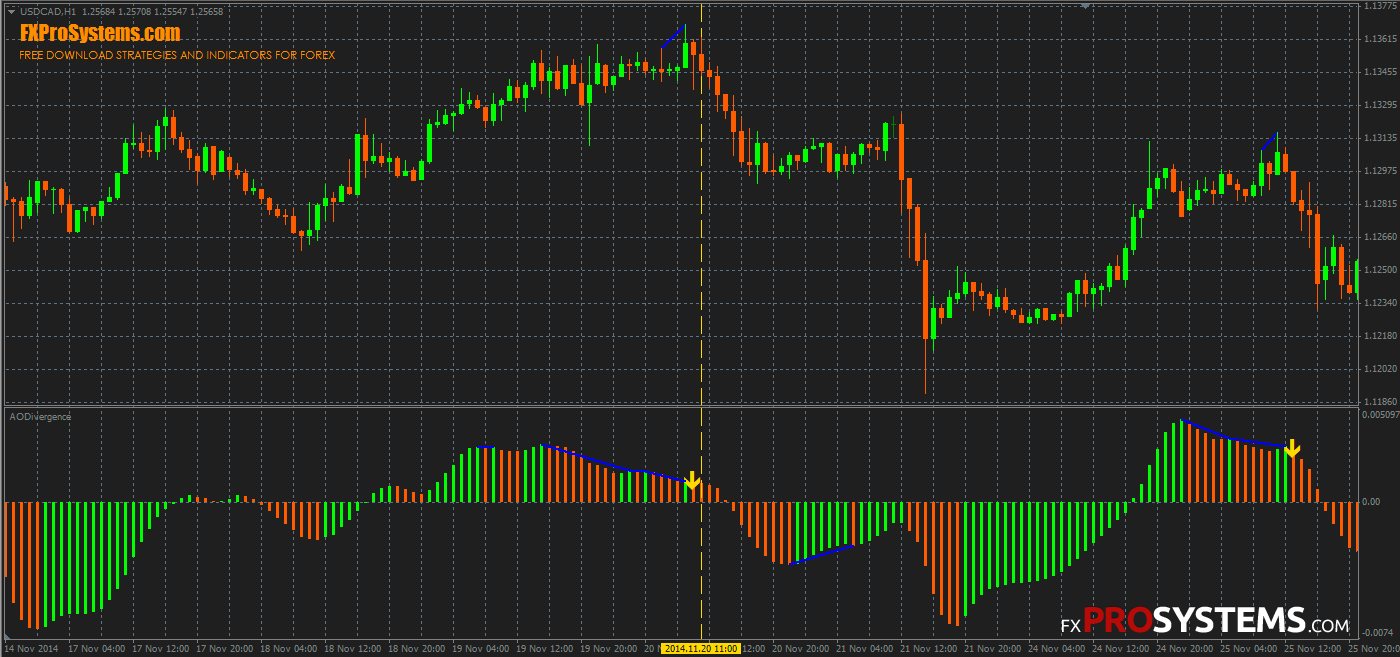Select the tall orange selloff candle below 1.12180
Image resolution: width=1400 pixels, height=657 pixels.
926,300
